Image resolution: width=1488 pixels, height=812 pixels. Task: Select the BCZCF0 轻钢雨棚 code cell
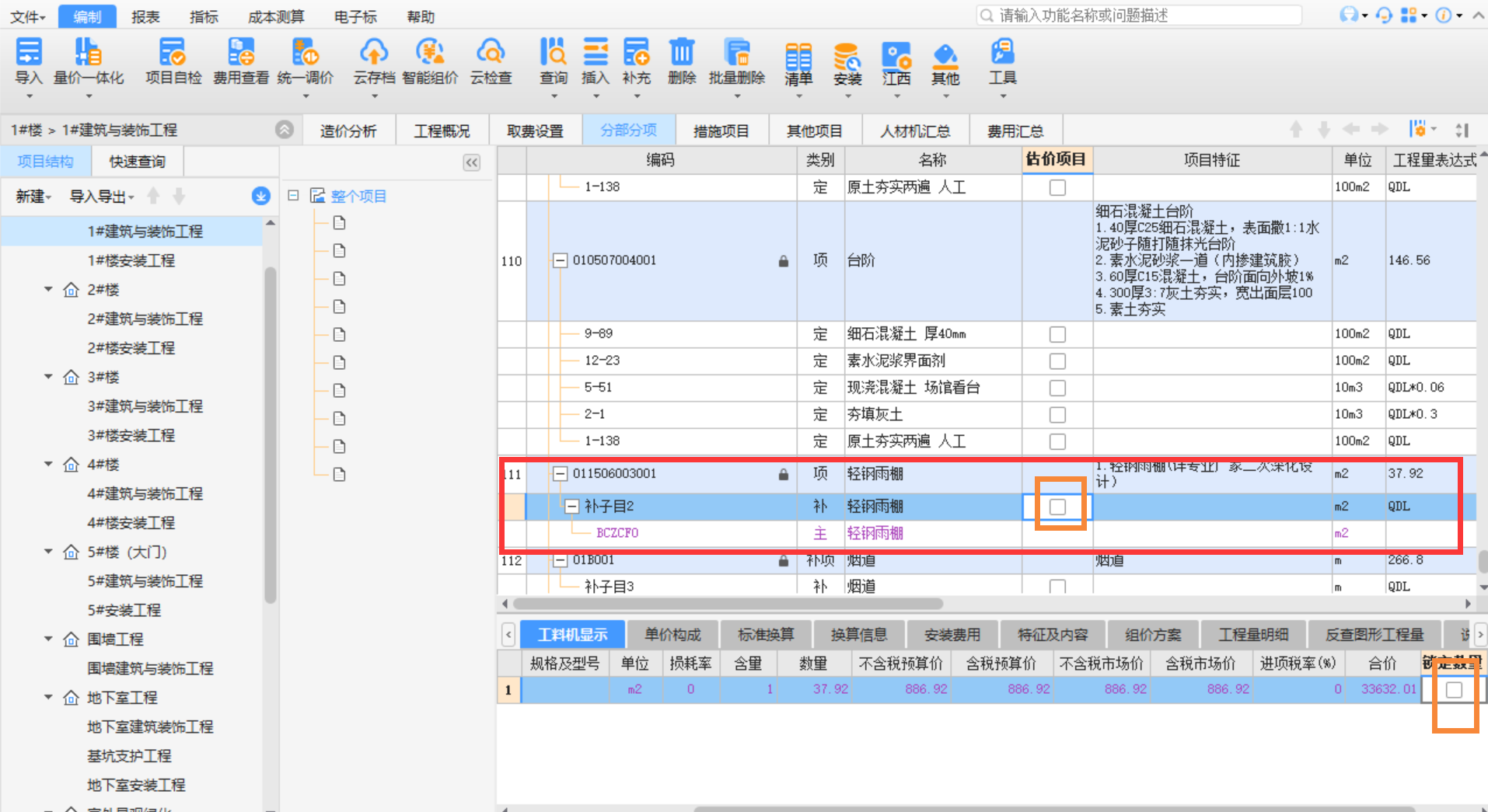coord(661,533)
